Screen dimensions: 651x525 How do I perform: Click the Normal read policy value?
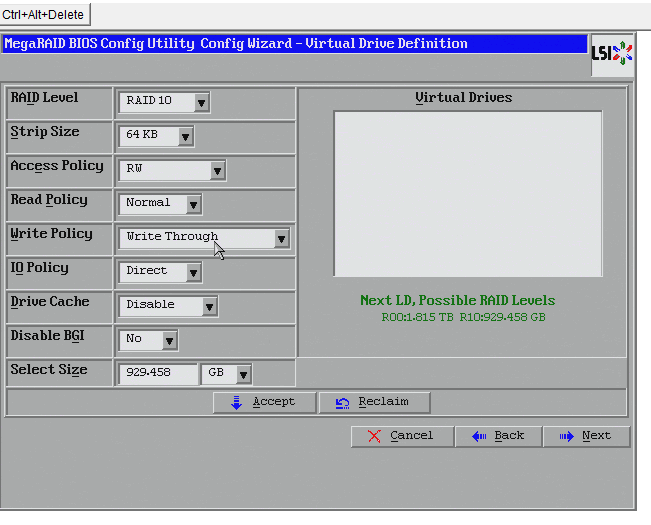[148, 203]
